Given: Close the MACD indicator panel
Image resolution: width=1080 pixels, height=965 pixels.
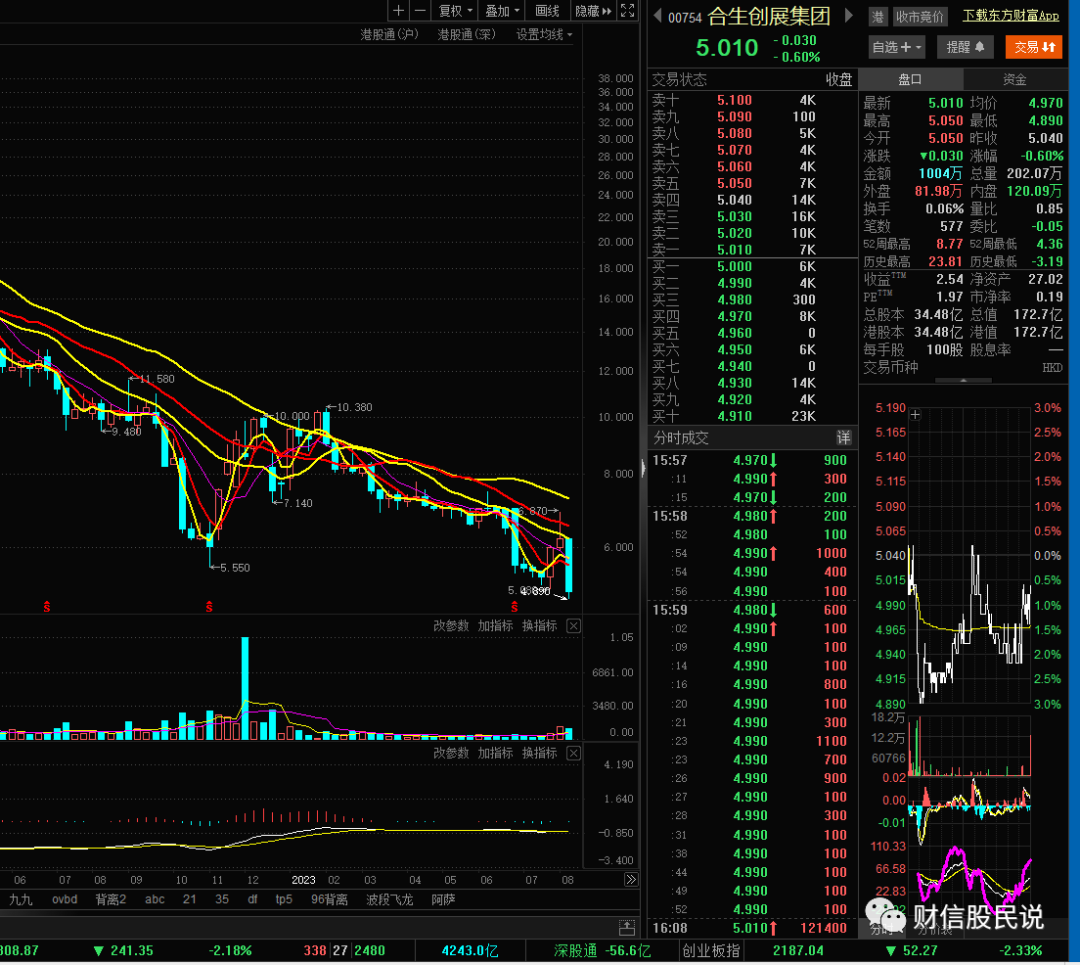Looking at the screenshot, I should [573, 753].
